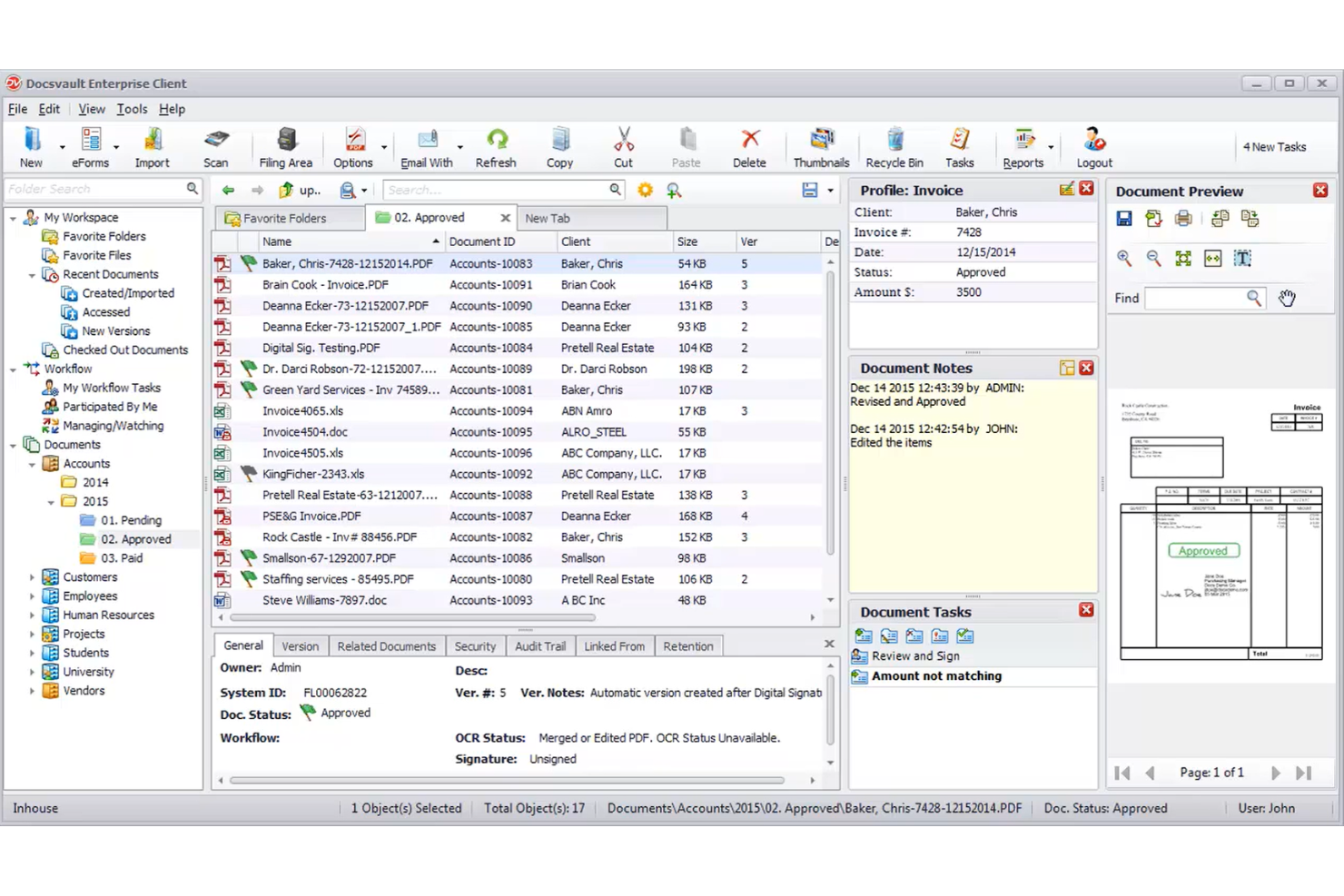Sort list by Name column header
The width and height of the screenshot is (1344, 896).
(351, 241)
